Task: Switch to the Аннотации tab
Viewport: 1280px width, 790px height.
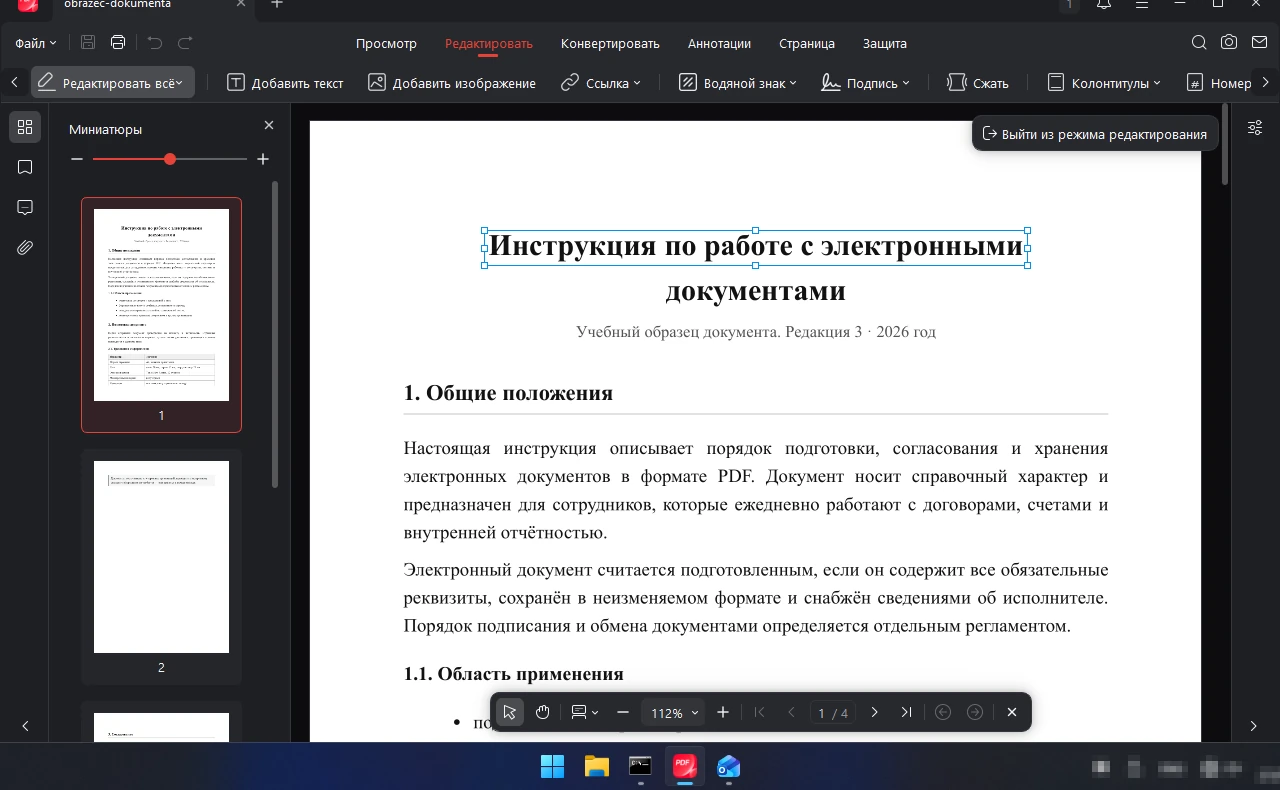Action: [x=719, y=43]
